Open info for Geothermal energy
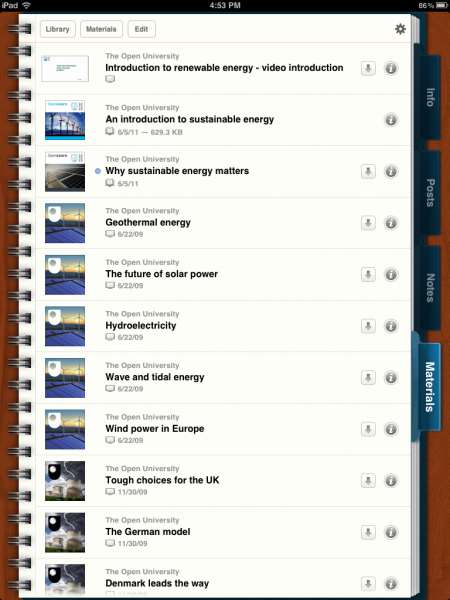The image size is (450, 600). tap(391, 223)
